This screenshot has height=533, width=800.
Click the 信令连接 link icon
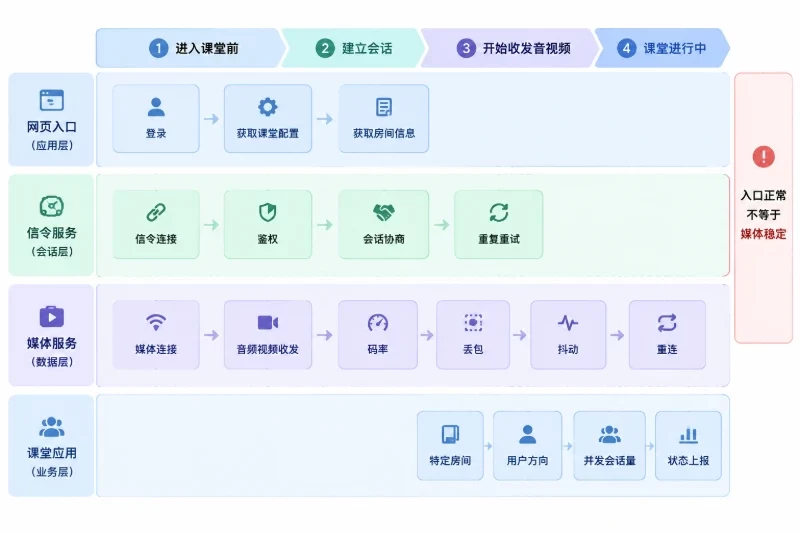click(x=156, y=213)
